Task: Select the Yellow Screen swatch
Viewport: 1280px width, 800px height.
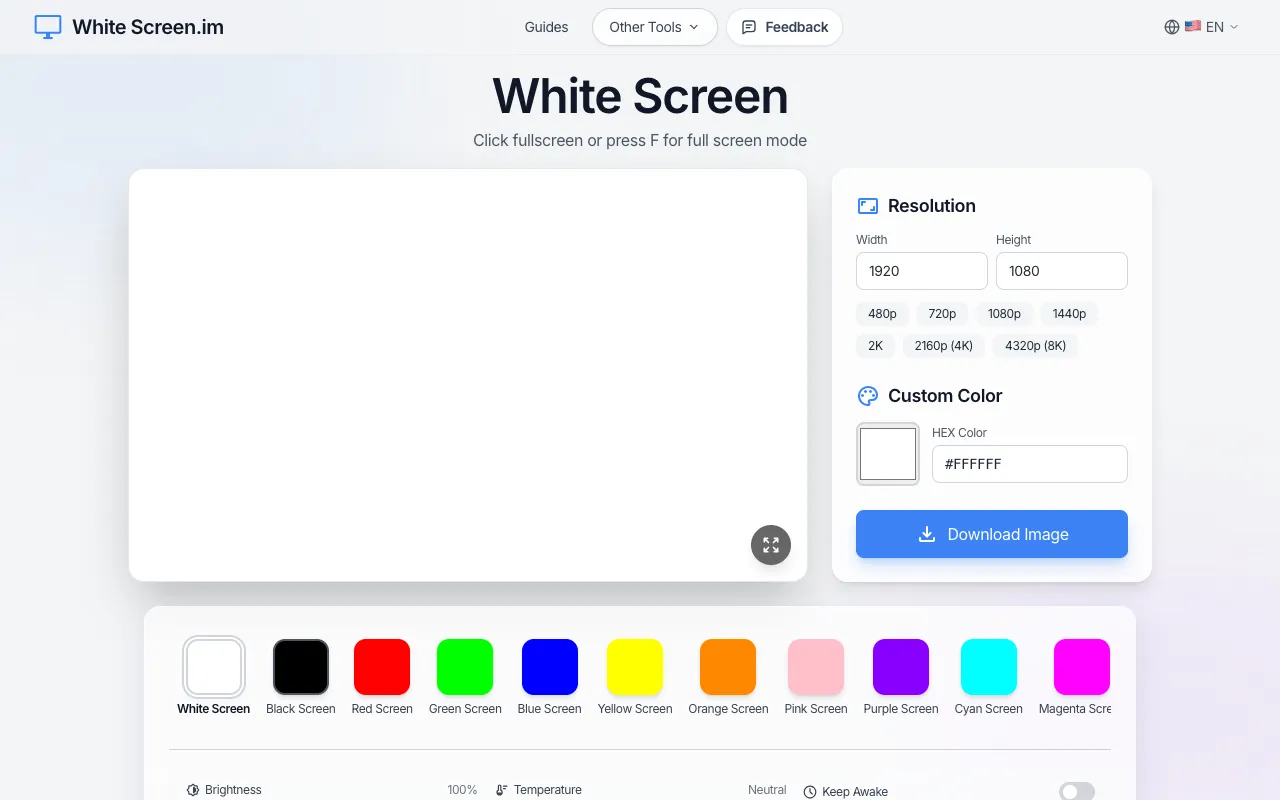Action: [635, 667]
